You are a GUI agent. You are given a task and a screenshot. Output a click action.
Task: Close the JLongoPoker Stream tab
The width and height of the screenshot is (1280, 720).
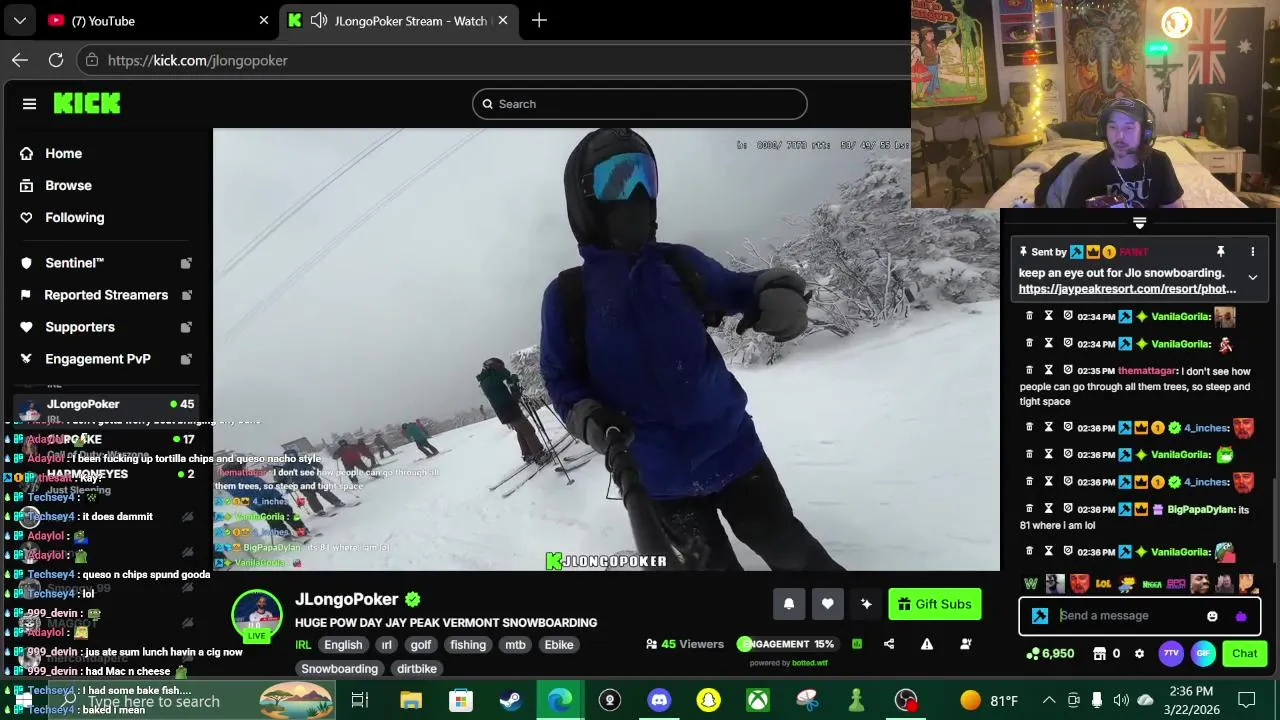(503, 20)
